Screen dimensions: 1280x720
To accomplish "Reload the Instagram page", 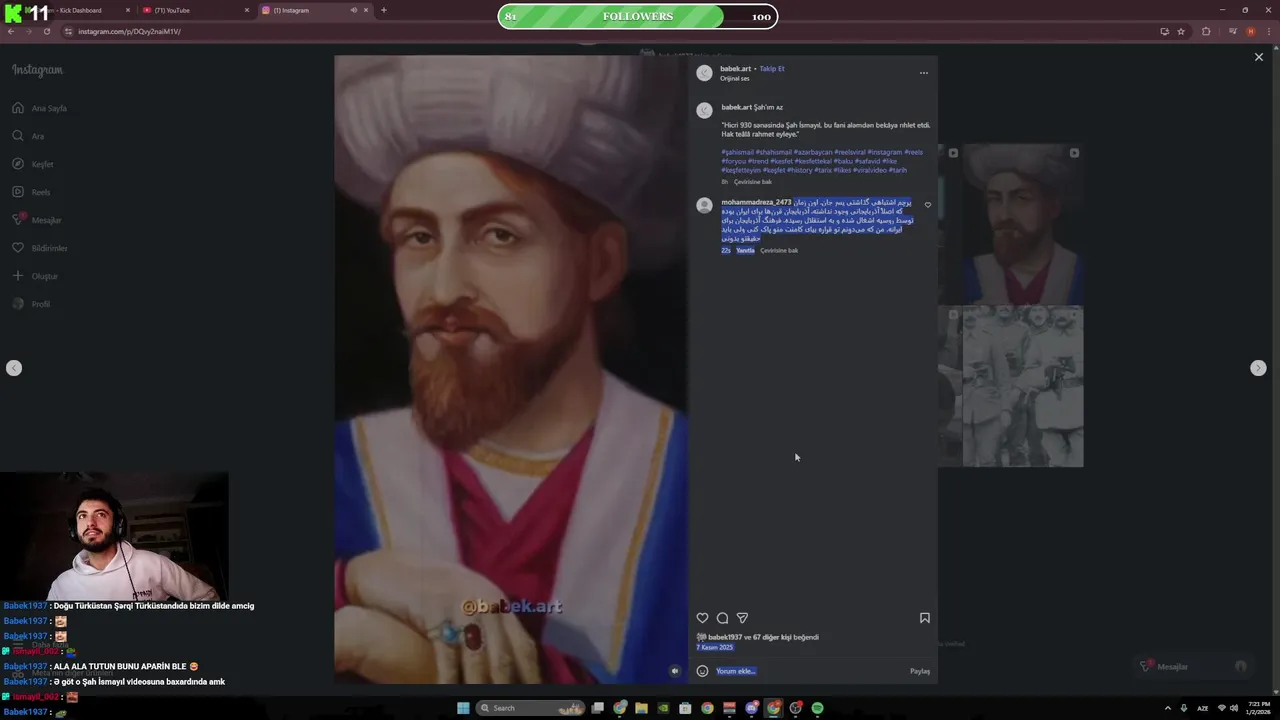I will tap(46, 31).
